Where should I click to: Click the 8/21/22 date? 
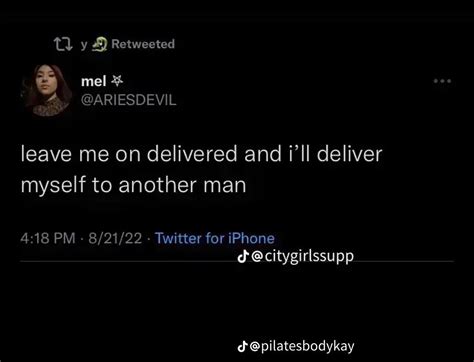click(115, 238)
